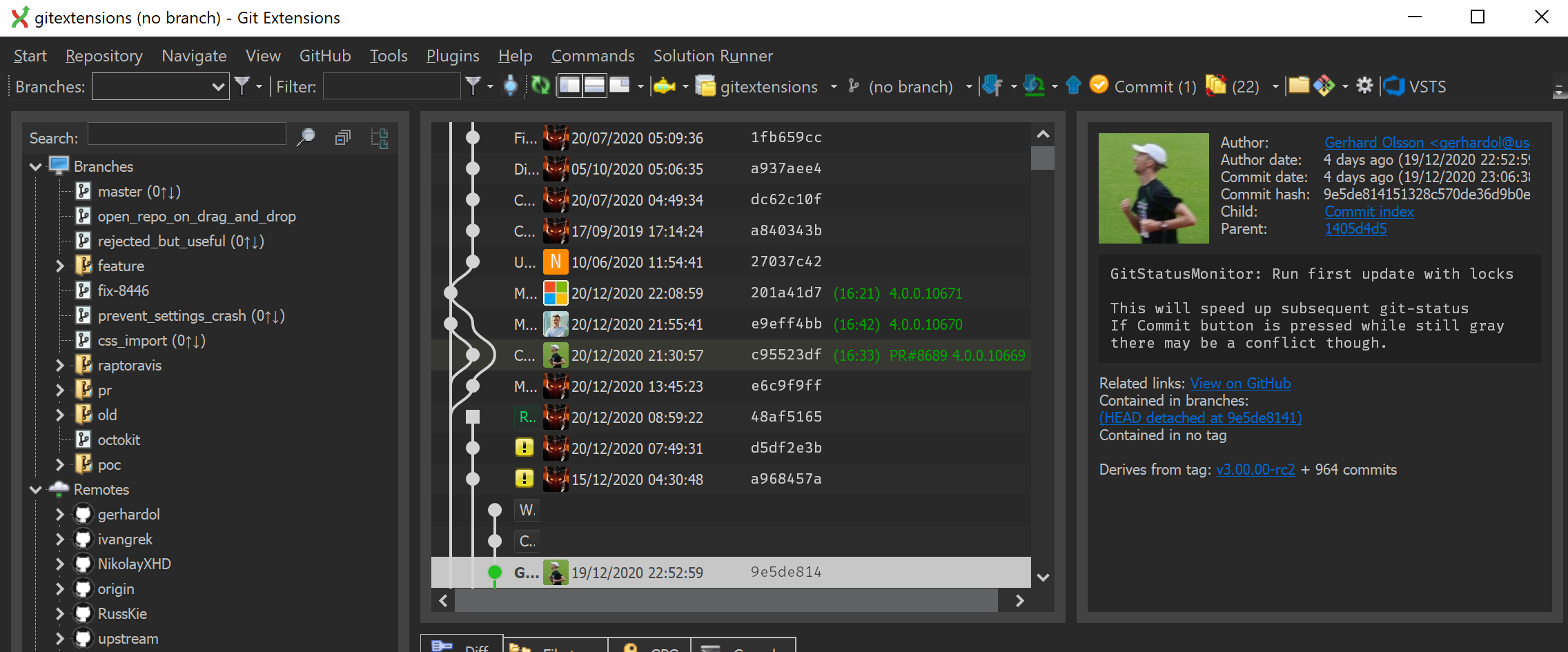This screenshot has height=652, width=1568.
Task: Open the v3.00.00-rc2 tag link
Action: click(1255, 469)
